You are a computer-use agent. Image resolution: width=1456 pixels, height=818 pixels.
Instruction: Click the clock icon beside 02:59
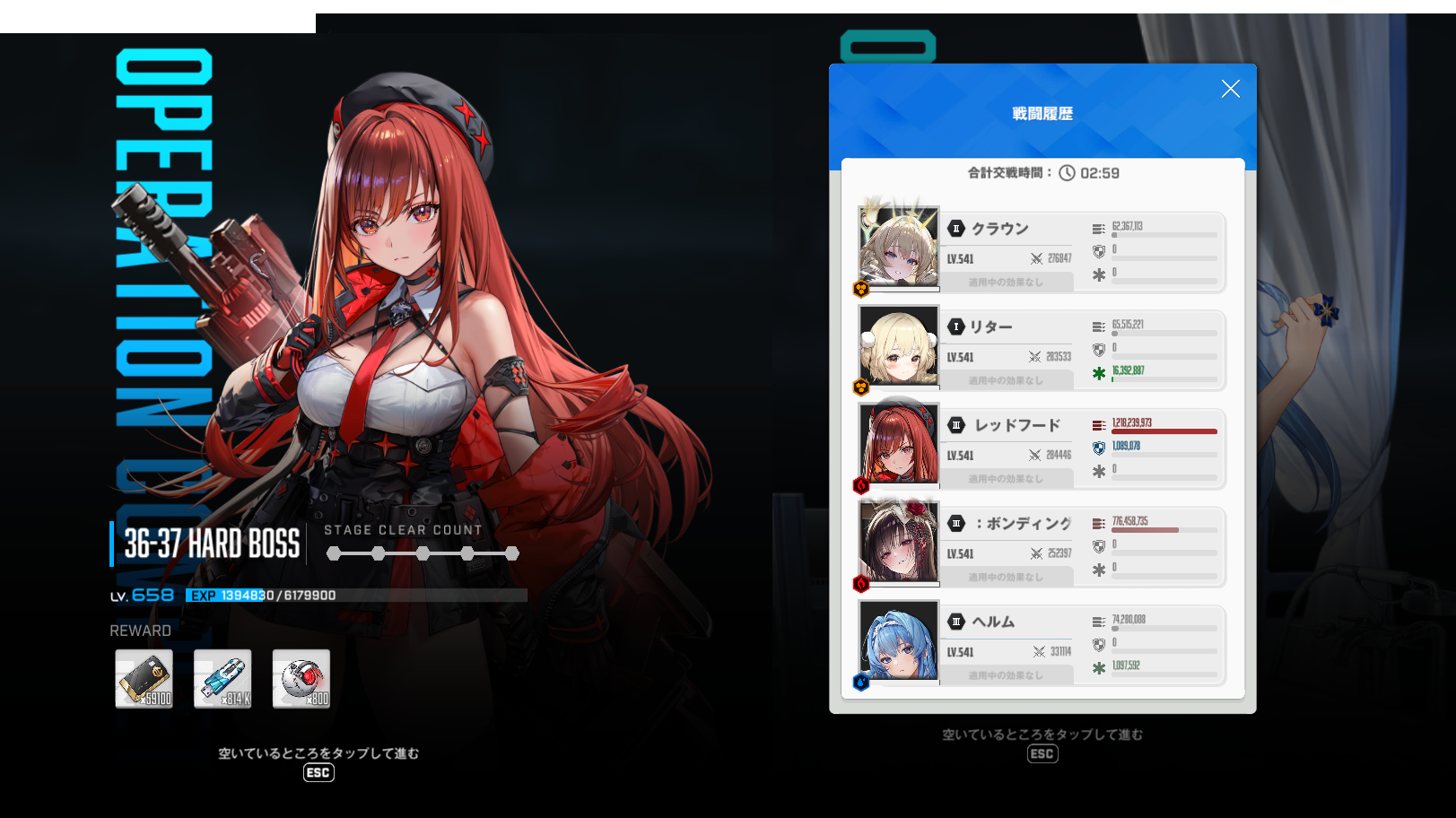tap(1067, 173)
